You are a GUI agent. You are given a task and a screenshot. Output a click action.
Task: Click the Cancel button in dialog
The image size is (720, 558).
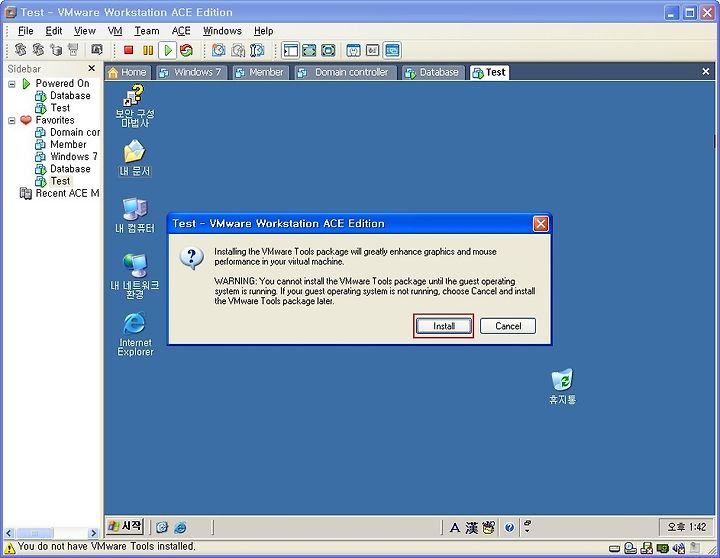[x=508, y=326]
